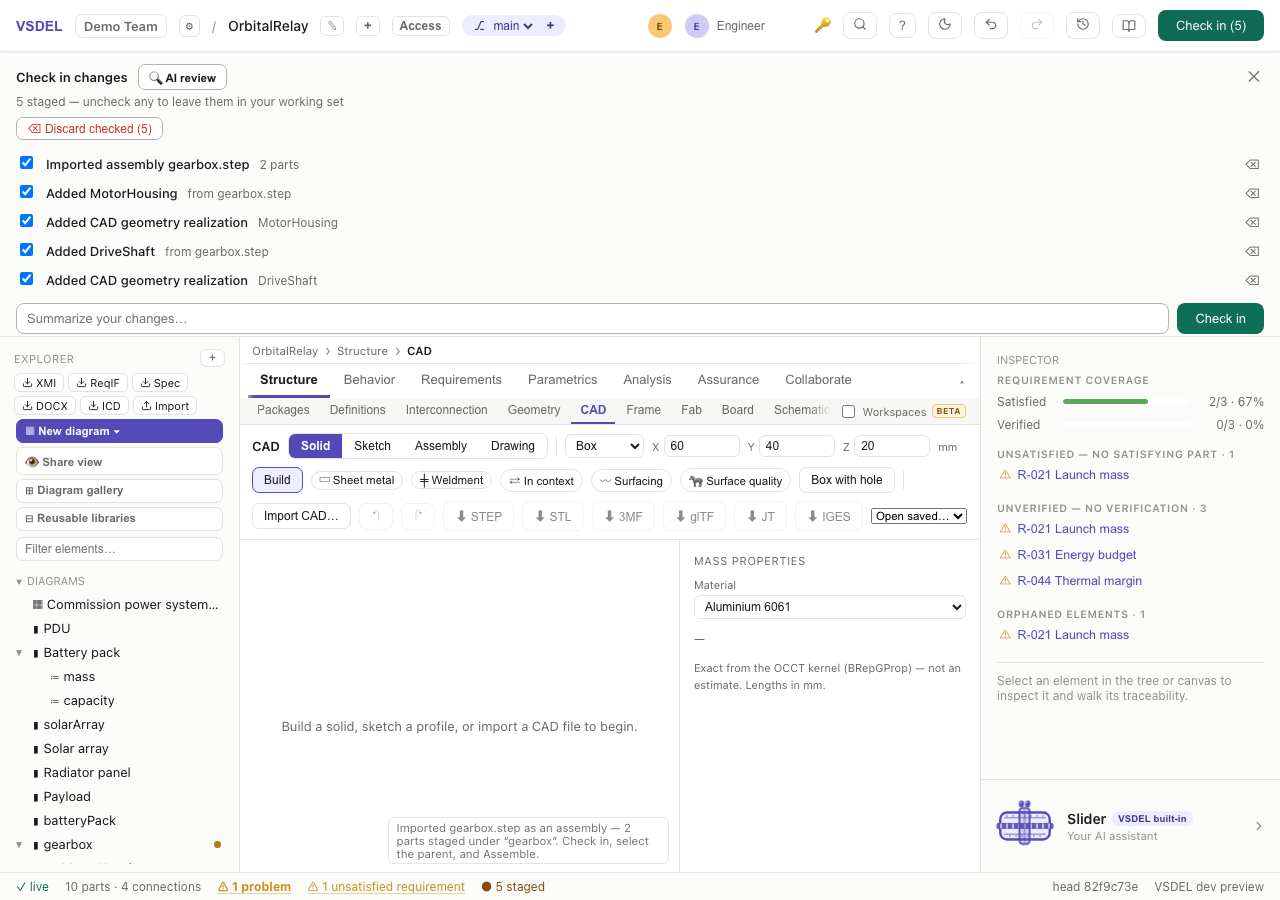
Task: Click the key icon near Engineer
Action: pos(822,25)
